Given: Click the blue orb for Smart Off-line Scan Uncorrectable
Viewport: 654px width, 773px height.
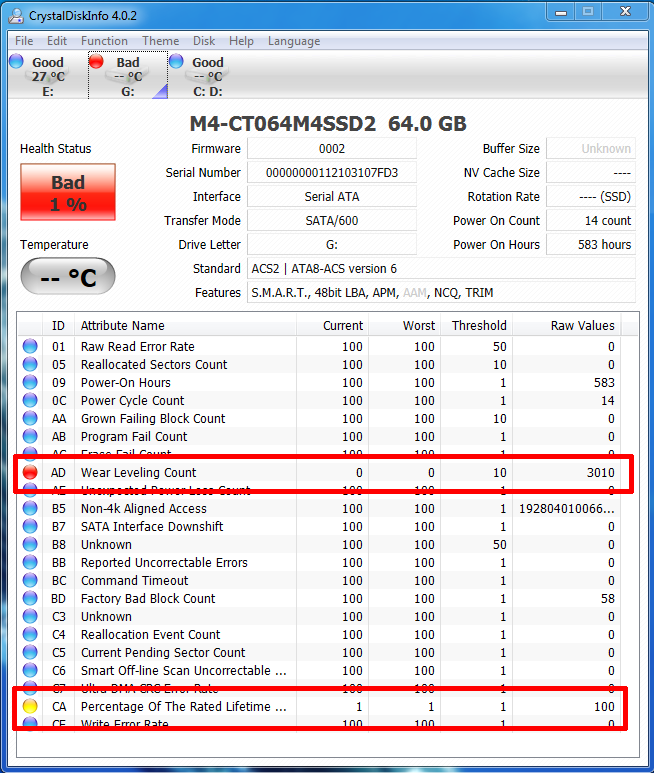Looking at the screenshot, I should [x=30, y=670].
